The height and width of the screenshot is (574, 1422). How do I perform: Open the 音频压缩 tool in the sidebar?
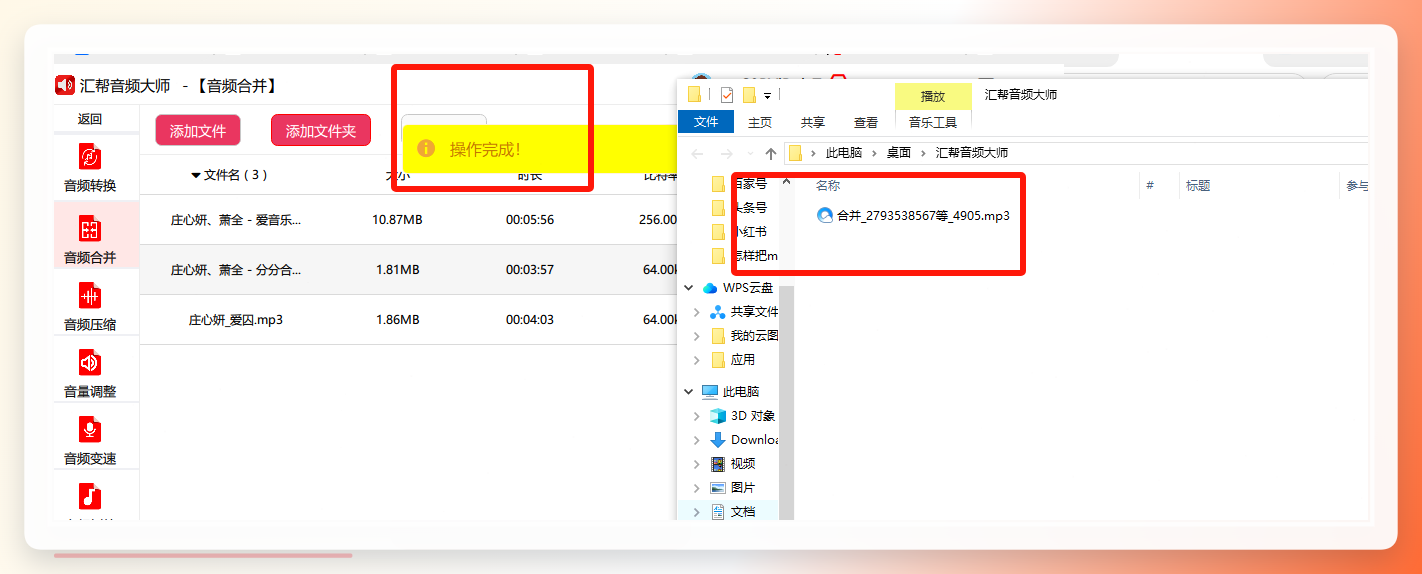tap(90, 306)
